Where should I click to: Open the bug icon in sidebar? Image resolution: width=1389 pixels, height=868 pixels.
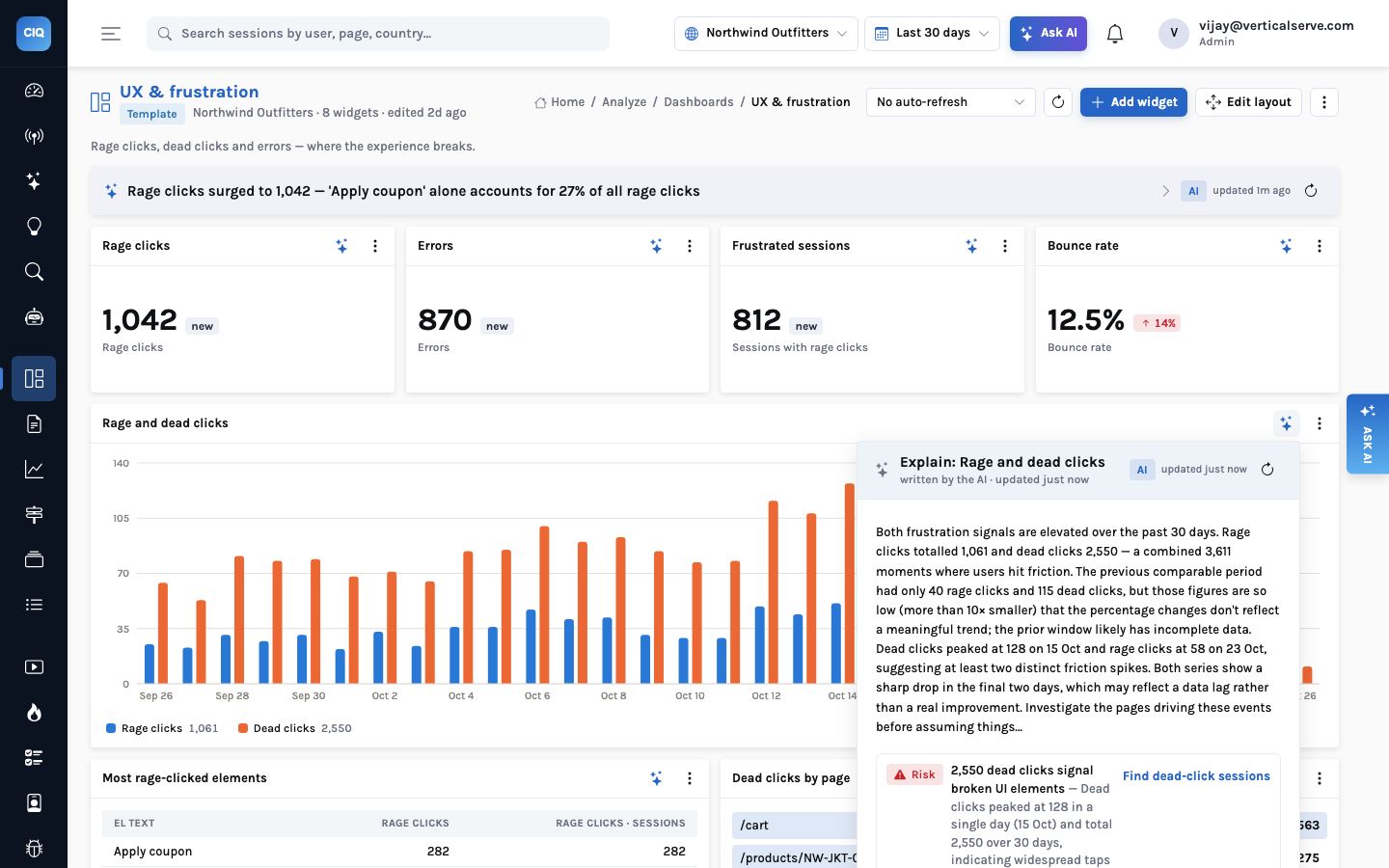[34, 849]
